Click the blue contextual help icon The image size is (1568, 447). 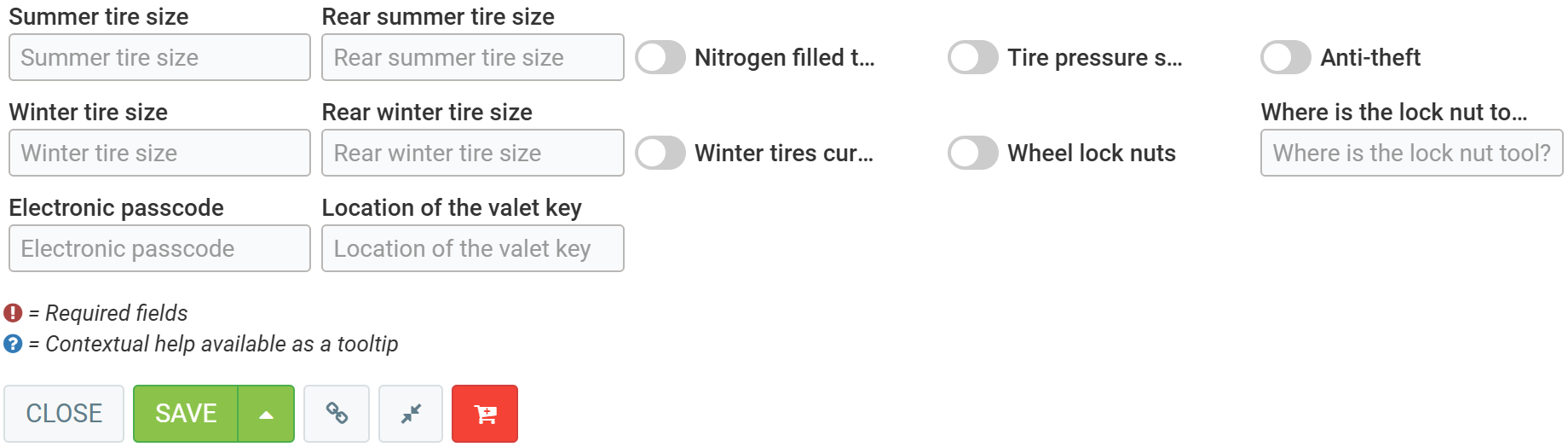[x=13, y=344]
